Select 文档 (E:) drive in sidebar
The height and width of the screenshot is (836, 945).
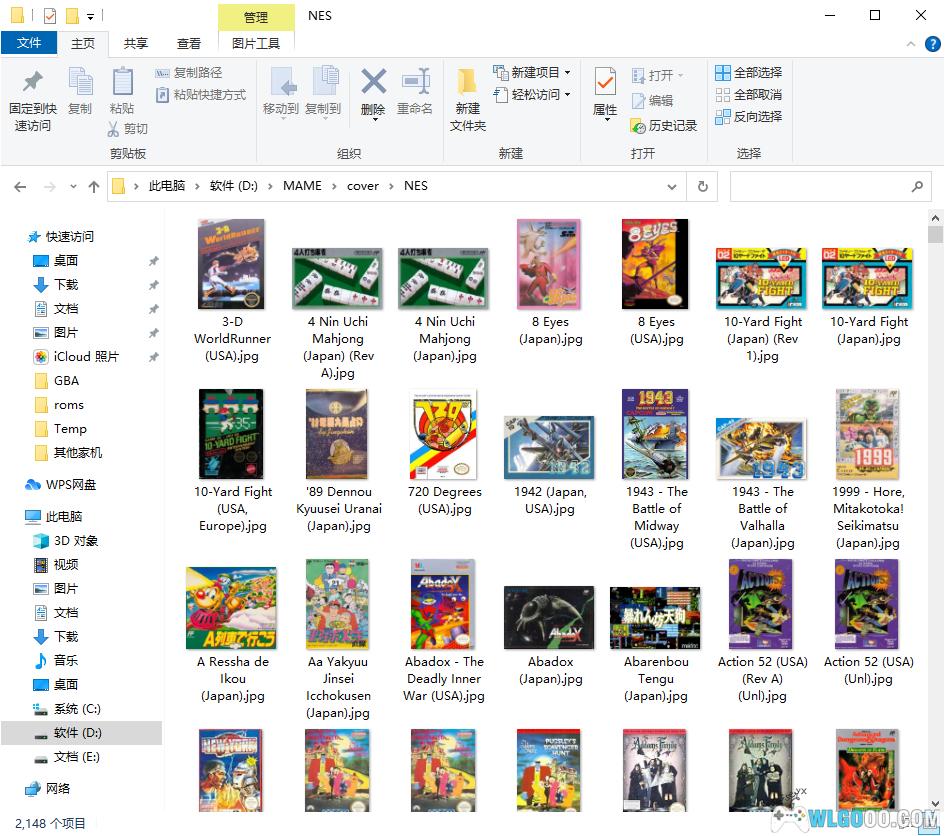tap(77, 757)
